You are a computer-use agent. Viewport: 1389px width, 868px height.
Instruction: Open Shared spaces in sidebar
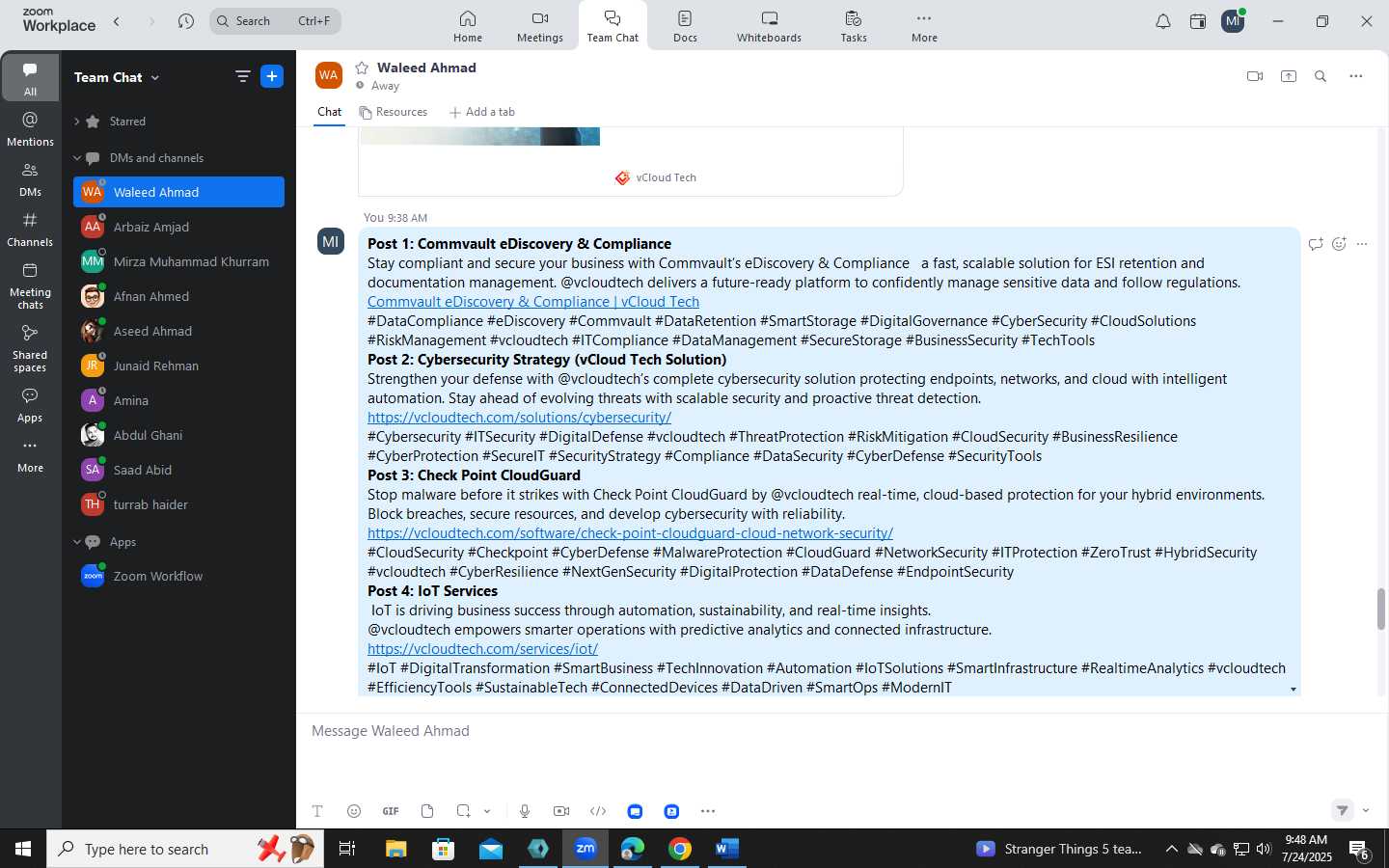click(x=30, y=347)
